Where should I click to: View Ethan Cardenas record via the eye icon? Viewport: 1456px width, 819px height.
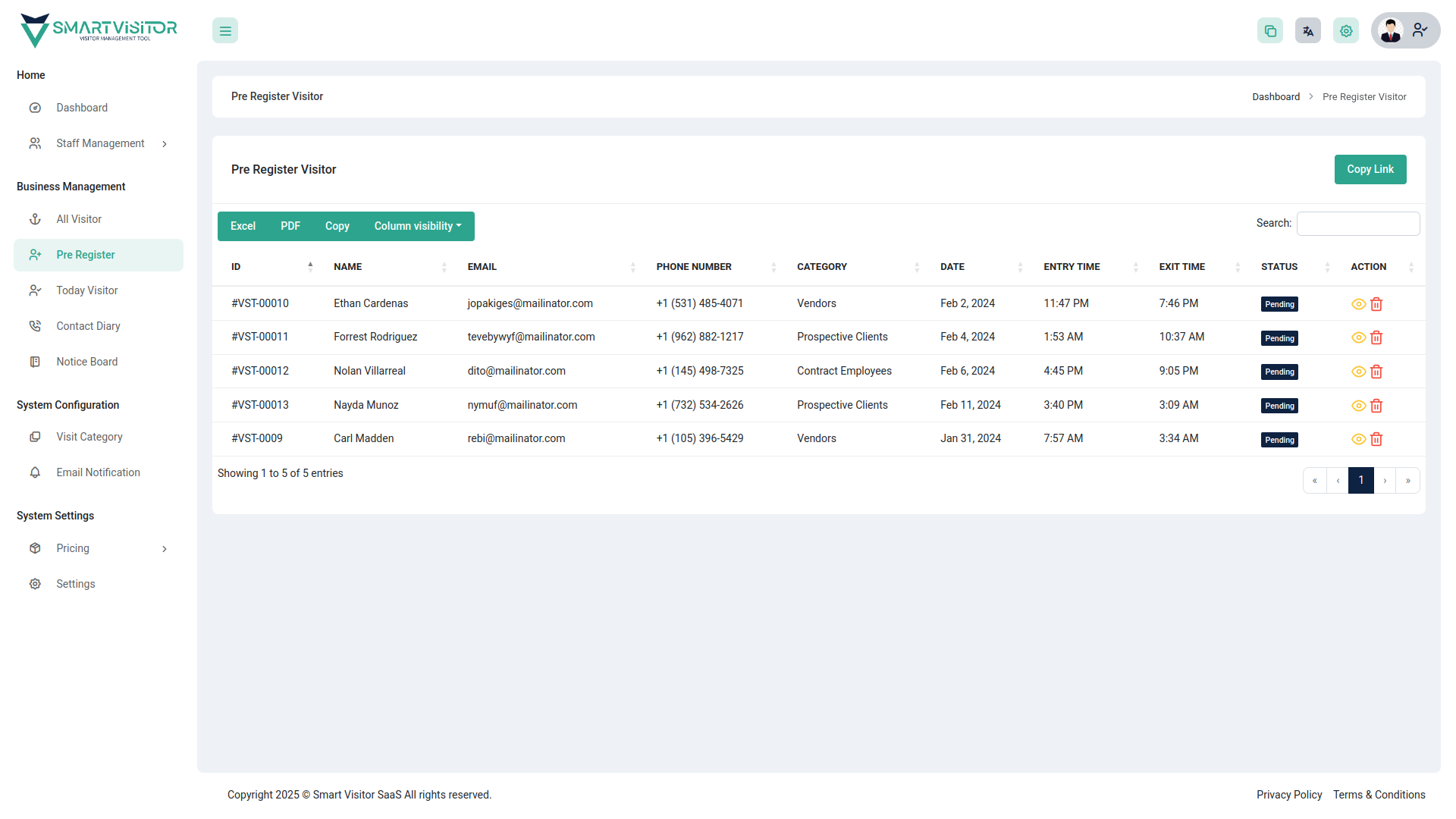pos(1358,303)
